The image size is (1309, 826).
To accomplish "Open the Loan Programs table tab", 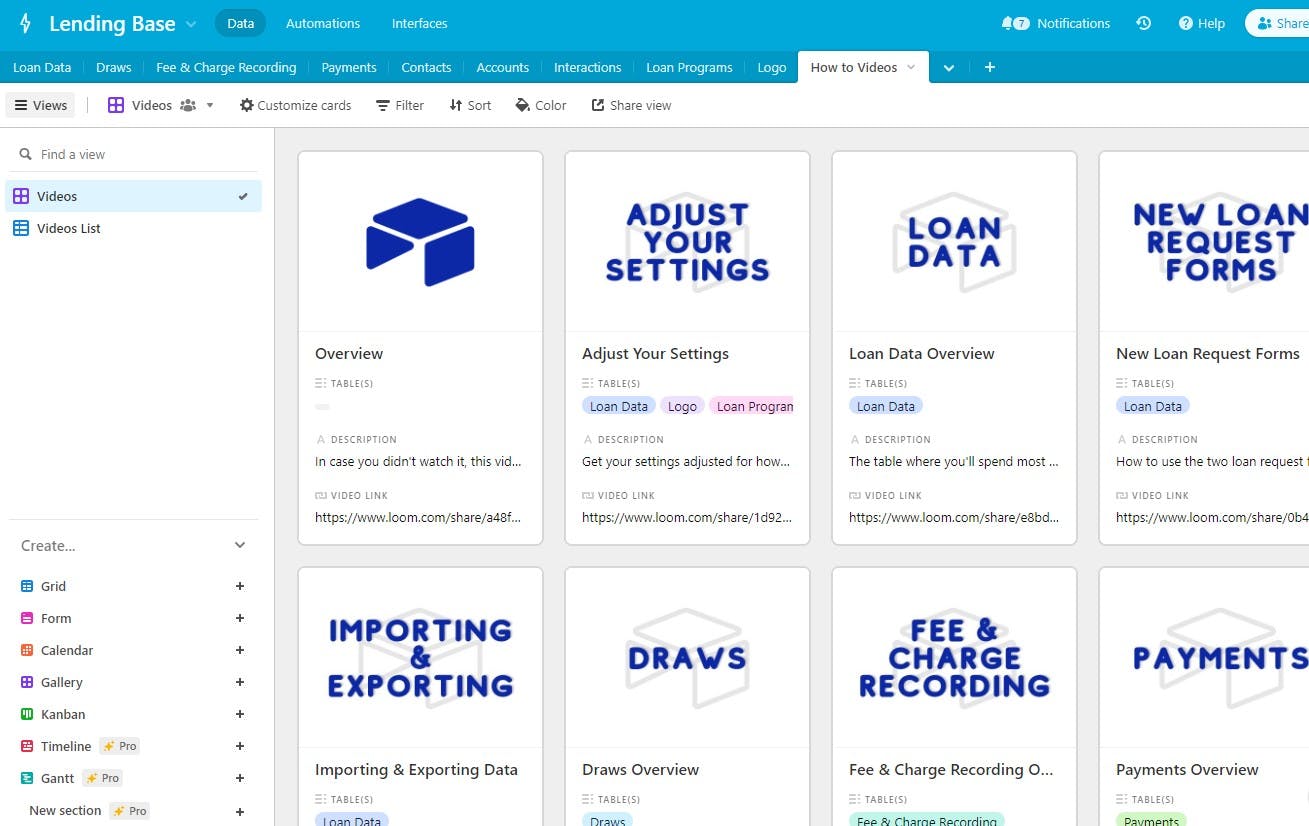I will 689,67.
